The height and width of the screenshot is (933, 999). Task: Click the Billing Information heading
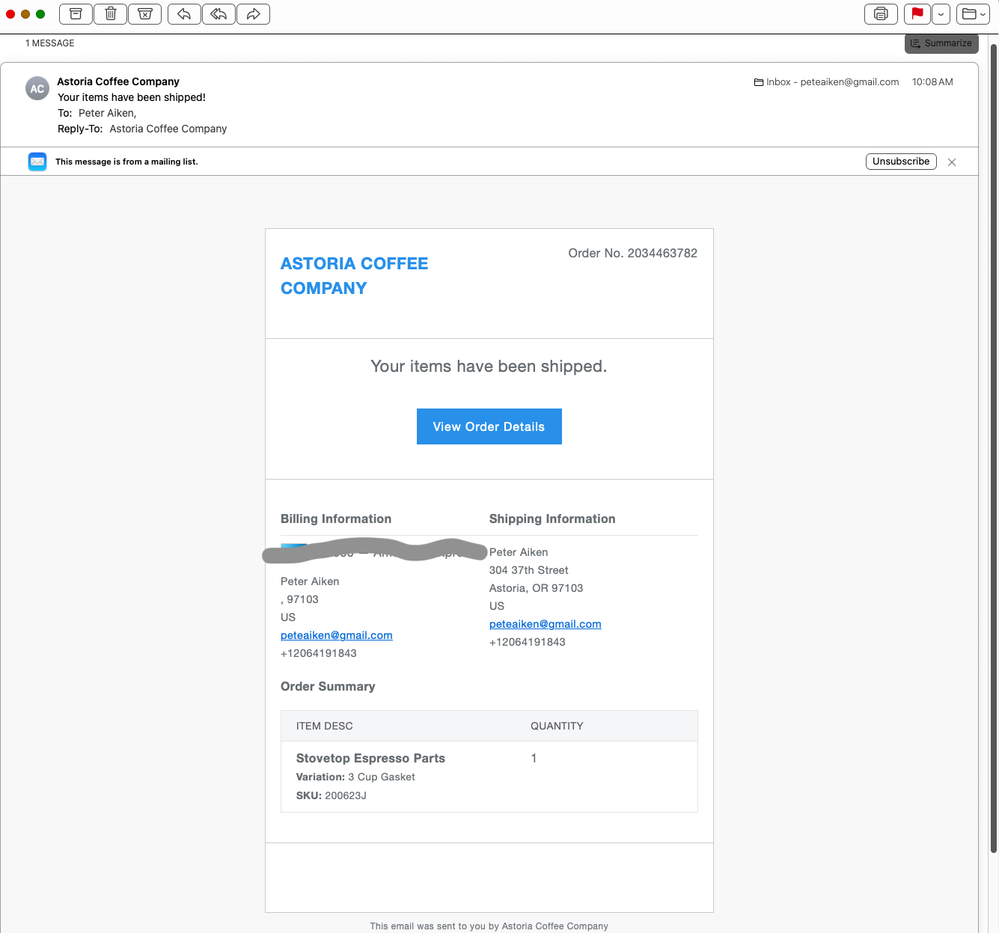[336, 519]
